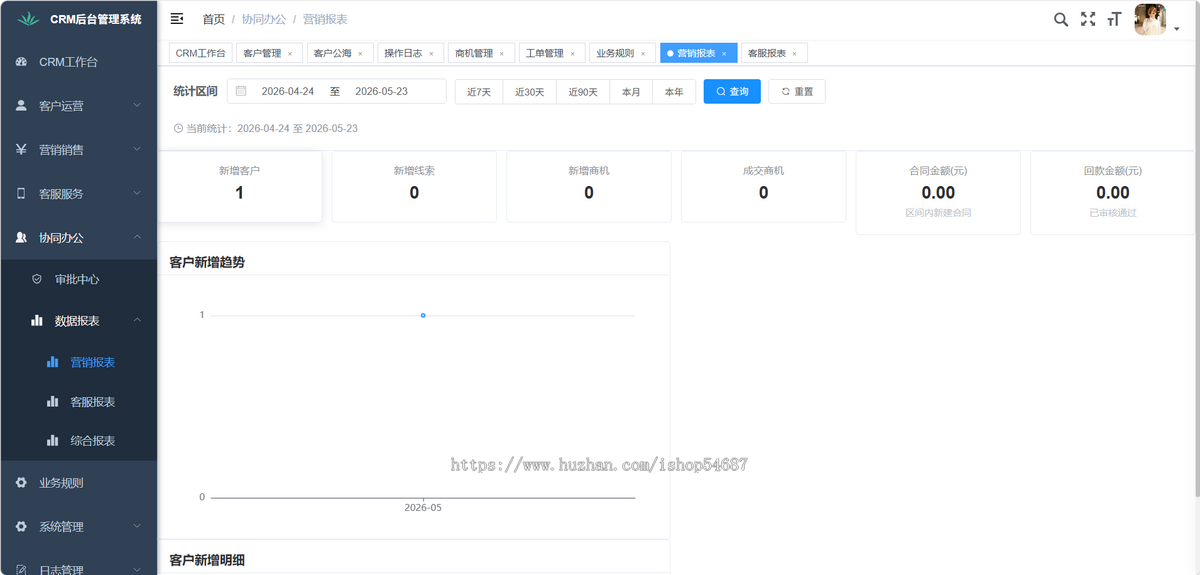Expand the 系统管理 menu chevron
The width and height of the screenshot is (1200, 575).
[x=137, y=527]
